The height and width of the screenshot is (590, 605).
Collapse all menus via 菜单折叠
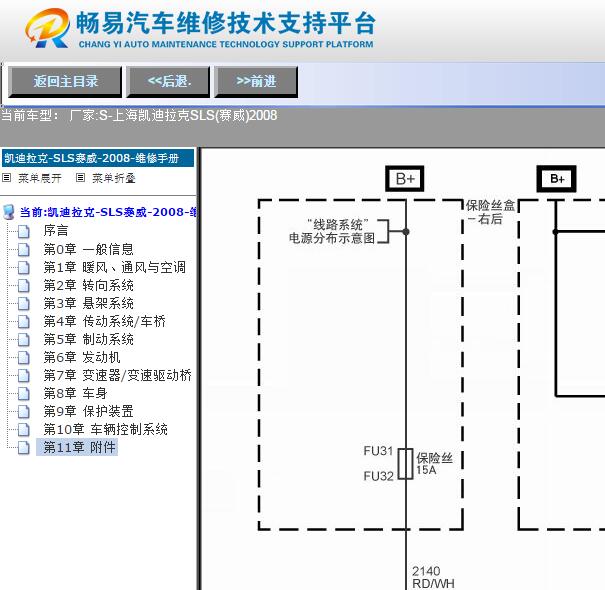[x=114, y=178]
